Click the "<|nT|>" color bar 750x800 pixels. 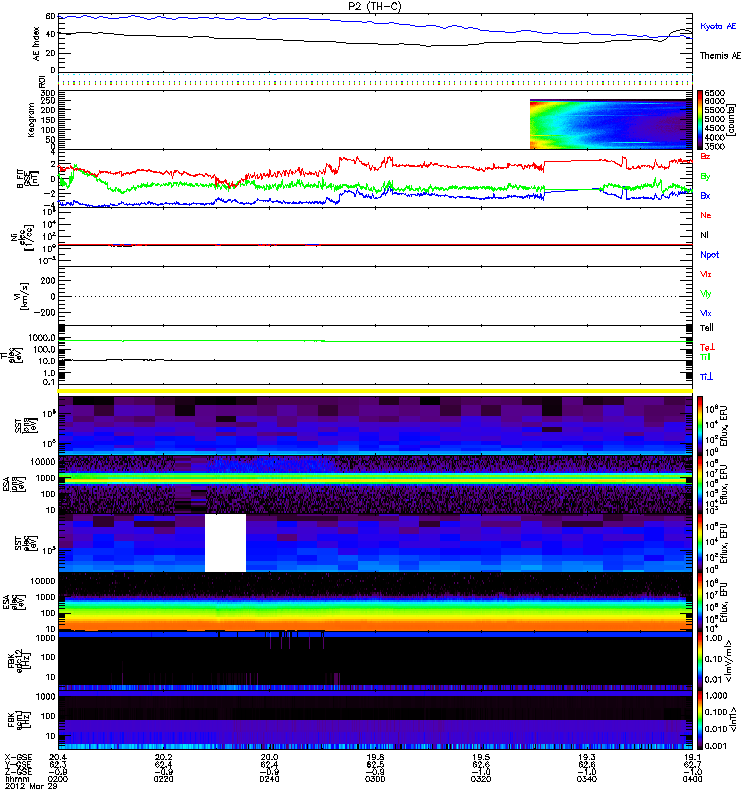(700, 720)
